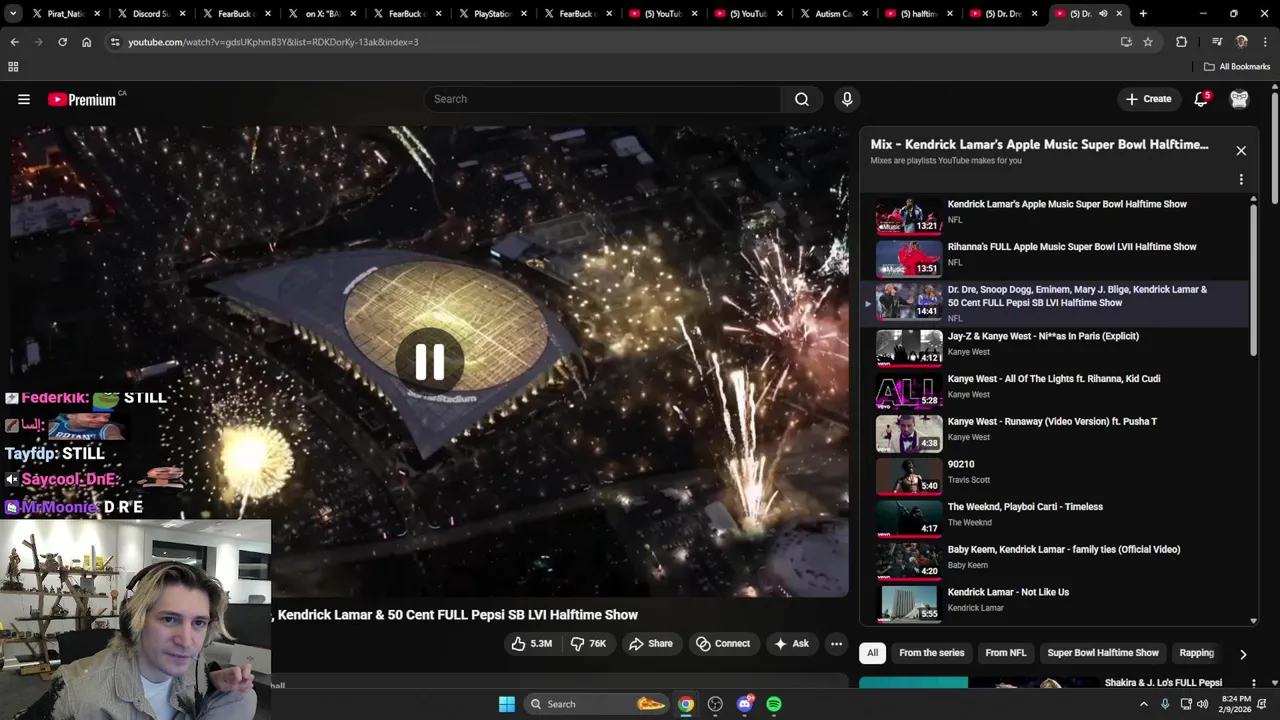Share this video
This screenshot has height=720, width=1280.
tap(650, 644)
